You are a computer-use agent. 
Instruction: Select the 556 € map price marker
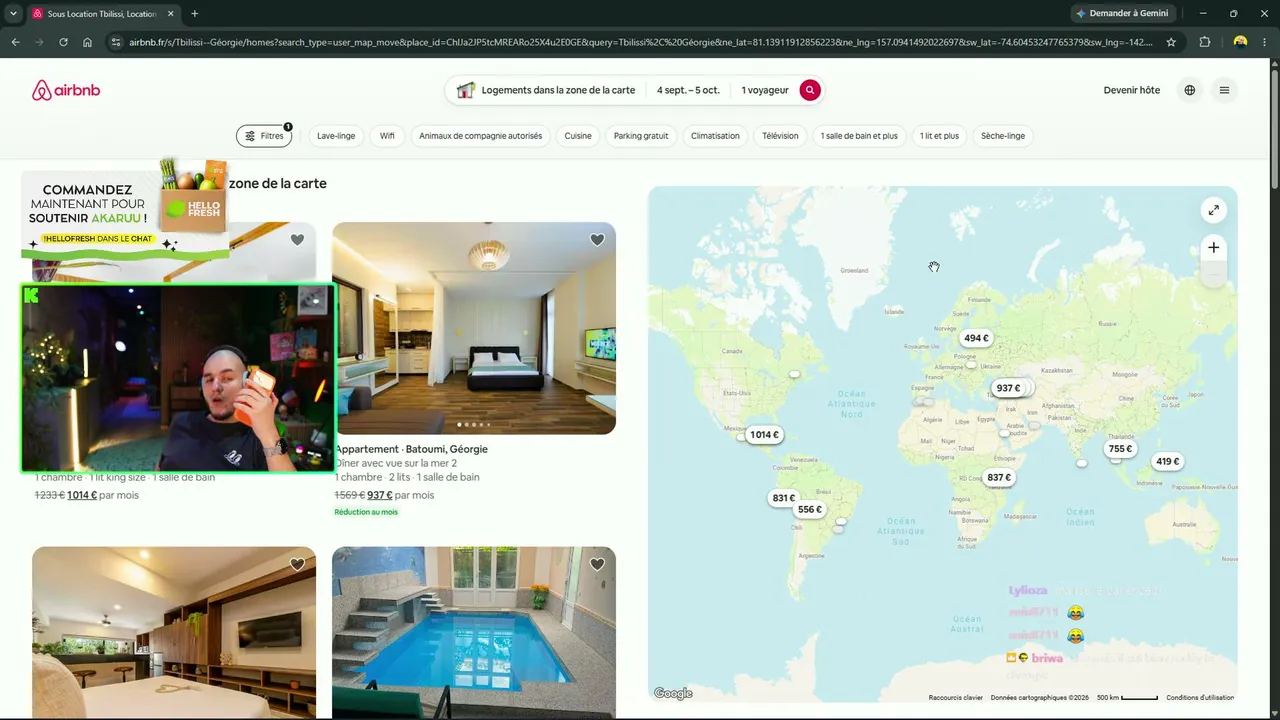(x=810, y=510)
